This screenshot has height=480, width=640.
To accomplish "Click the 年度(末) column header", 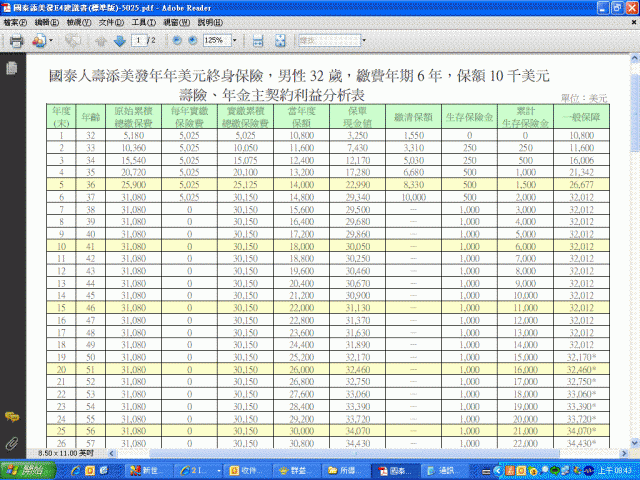I will (x=61, y=117).
